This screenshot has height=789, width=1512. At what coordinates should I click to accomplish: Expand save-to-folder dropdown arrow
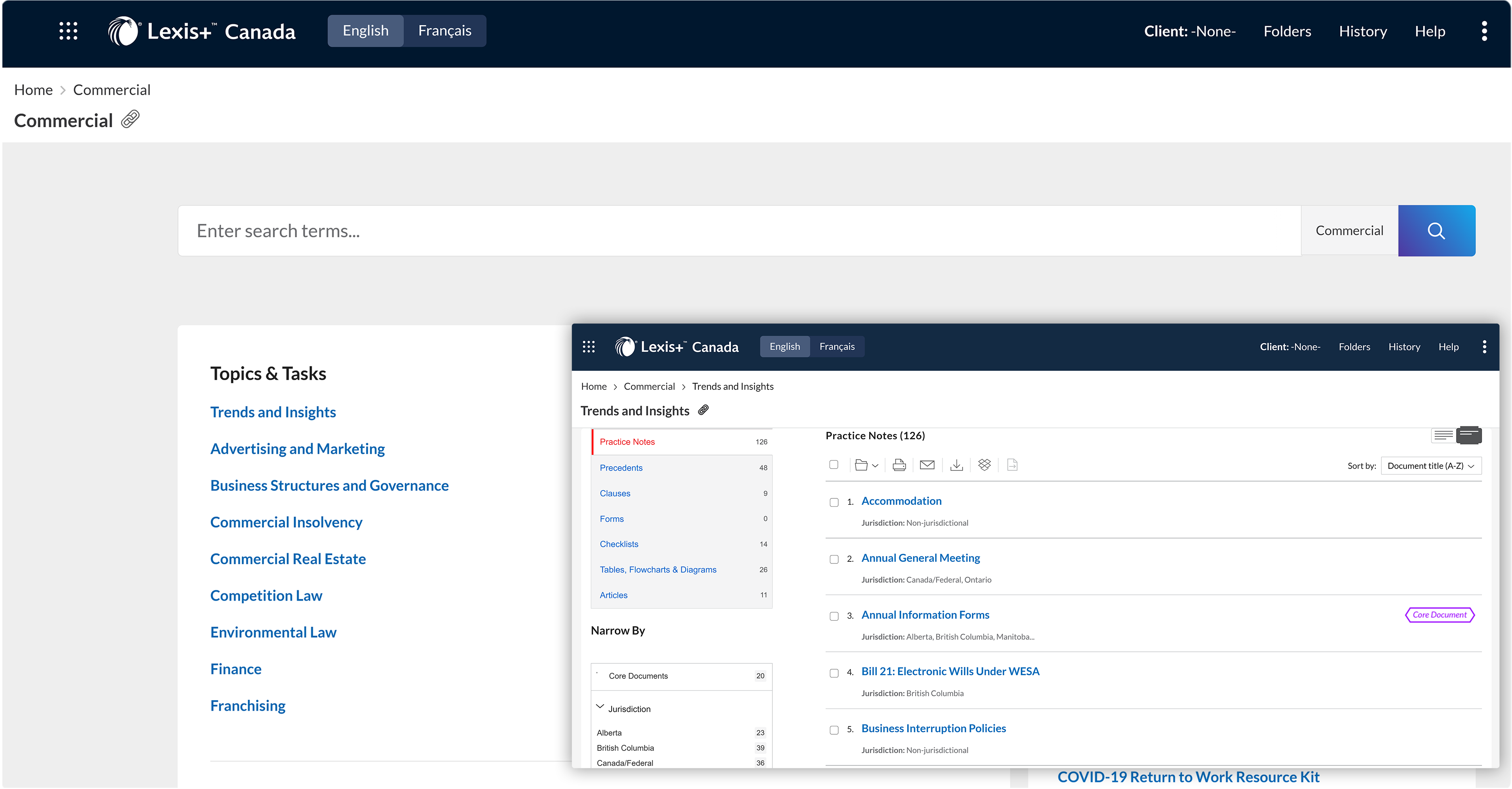click(875, 466)
